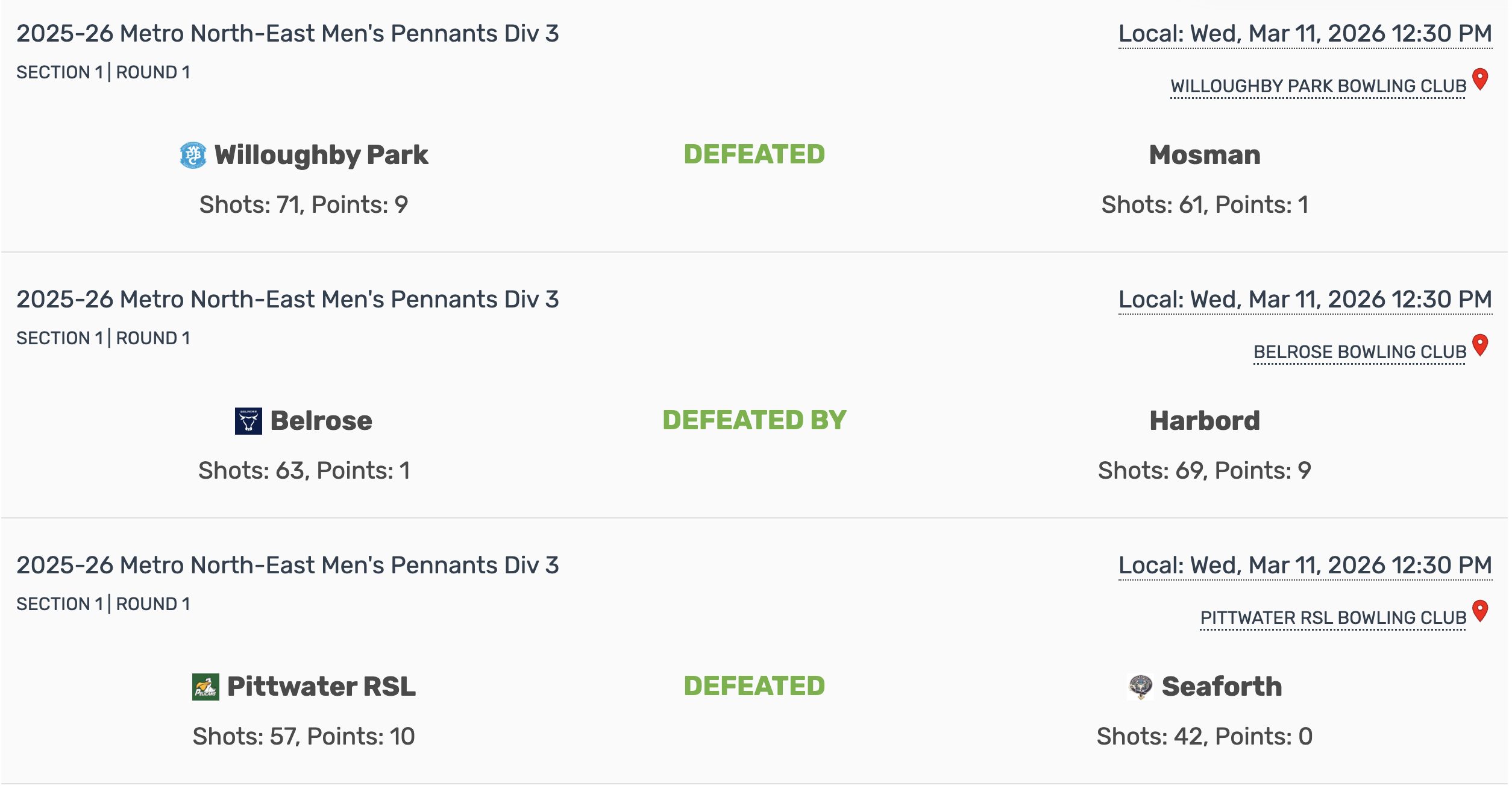Select the Willoughby Park team name
The width and height of the screenshot is (1512, 794).
click(321, 155)
